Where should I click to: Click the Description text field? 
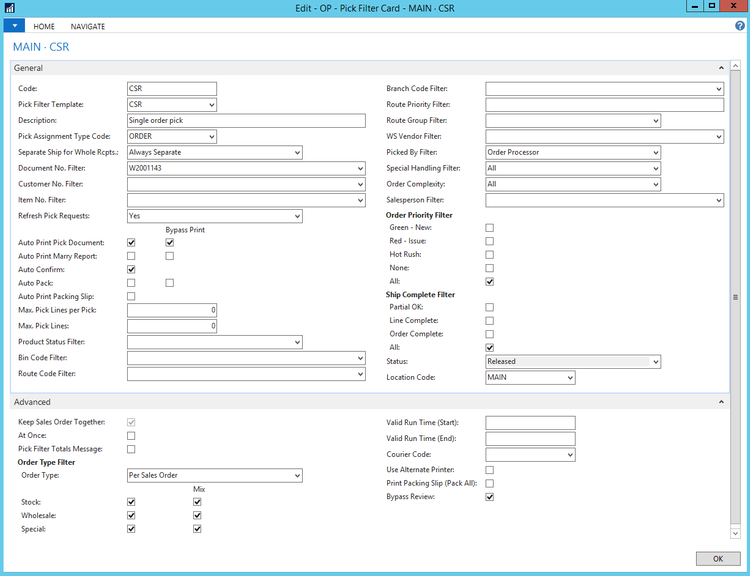246,121
